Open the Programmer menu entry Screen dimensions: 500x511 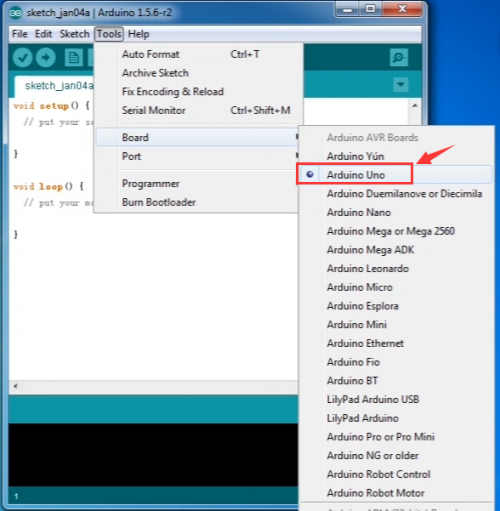[x=197, y=183]
